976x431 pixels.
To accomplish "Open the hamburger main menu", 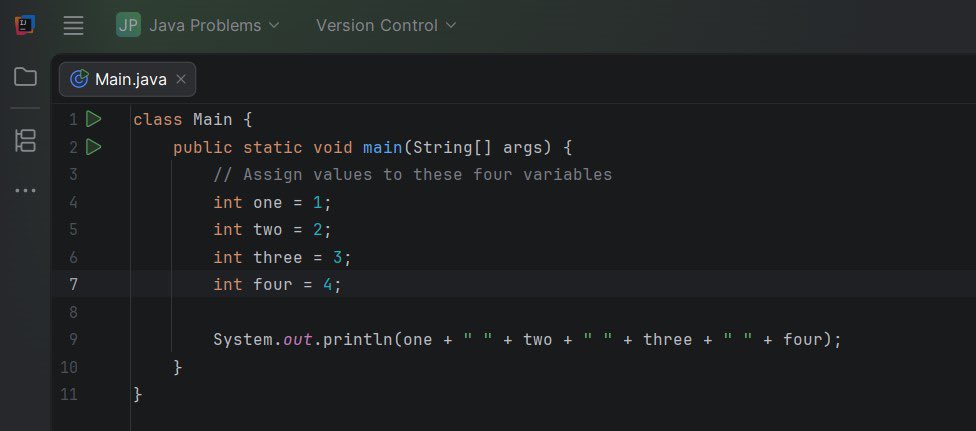I will tap(73, 26).
